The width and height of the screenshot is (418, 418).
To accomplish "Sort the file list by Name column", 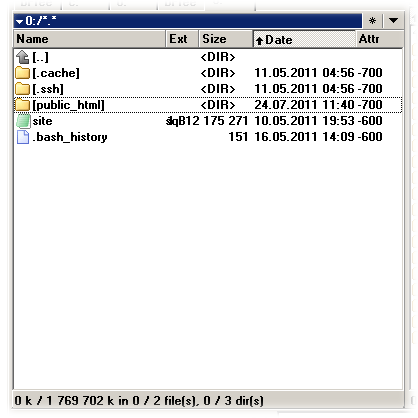I will (x=89, y=39).
